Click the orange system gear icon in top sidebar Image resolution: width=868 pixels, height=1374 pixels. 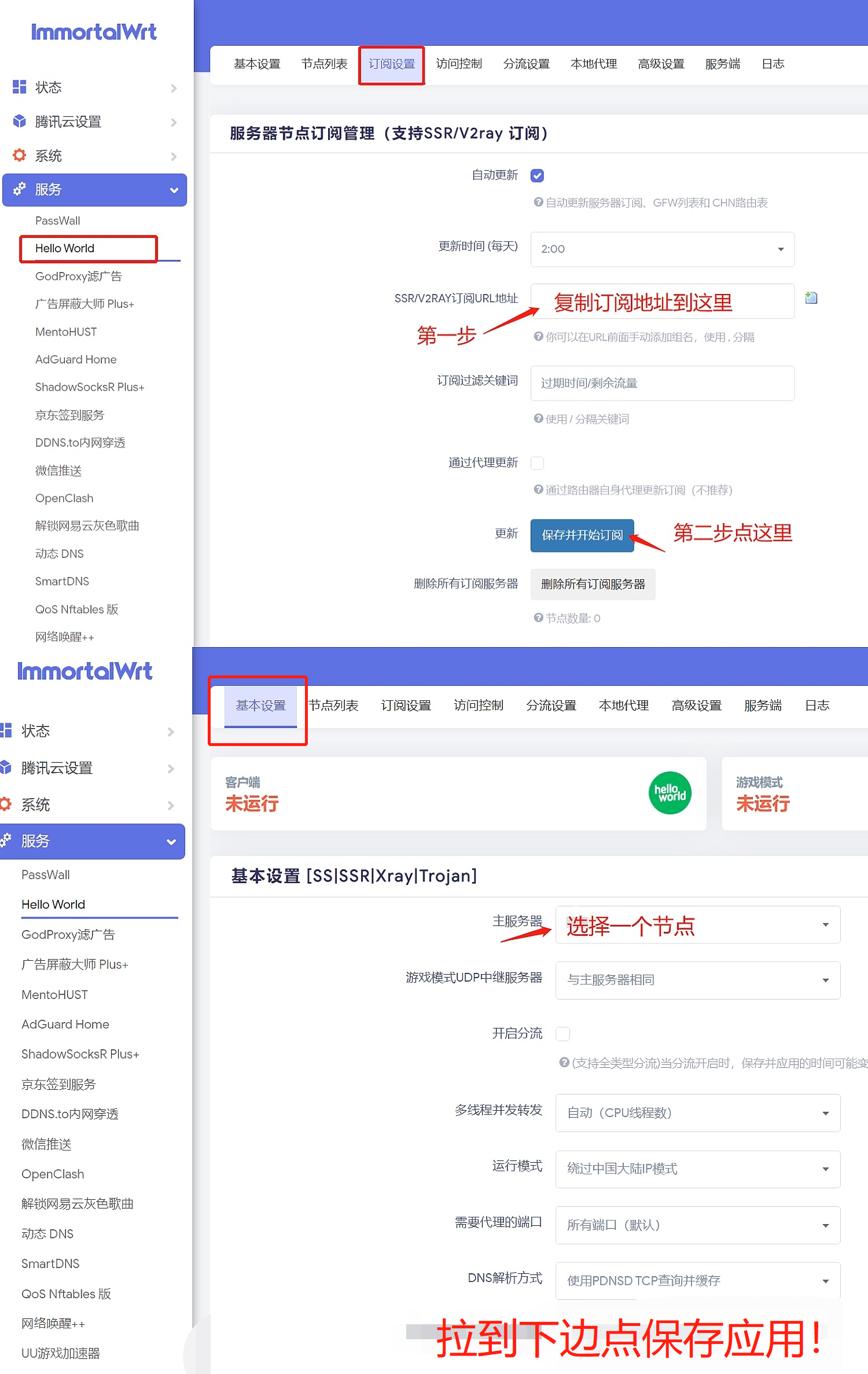[20, 155]
